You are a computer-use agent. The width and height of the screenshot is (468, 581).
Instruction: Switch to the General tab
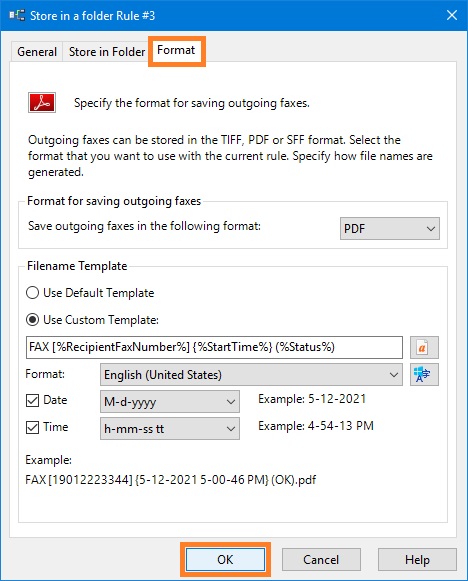[x=37, y=52]
